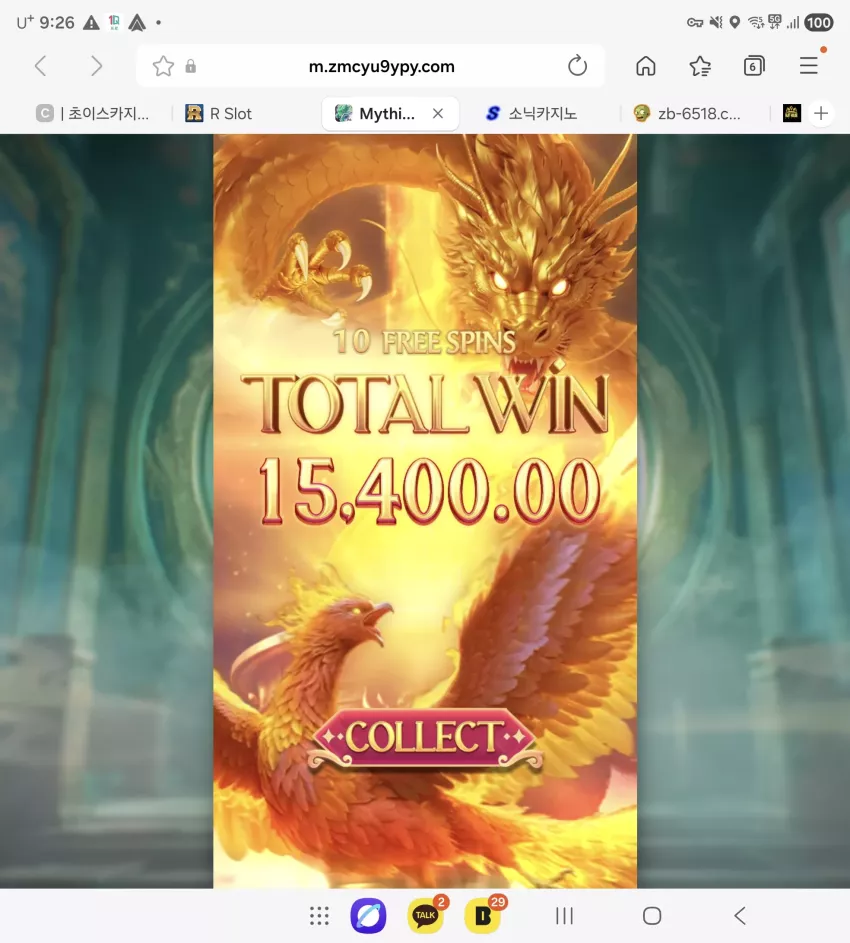Open the tab manager showing 6 tabs
This screenshot has width=850, height=943.
[x=754, y=66]
